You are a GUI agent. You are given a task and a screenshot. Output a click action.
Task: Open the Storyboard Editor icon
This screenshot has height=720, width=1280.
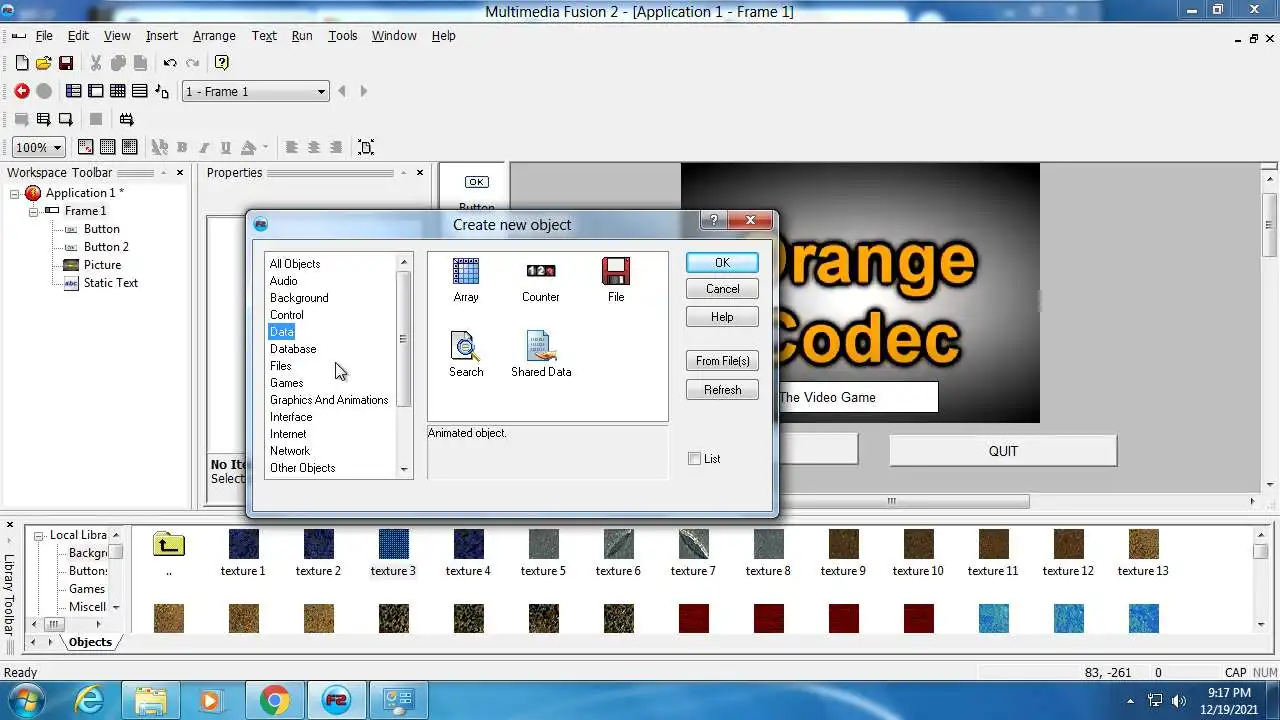point(74,91)
